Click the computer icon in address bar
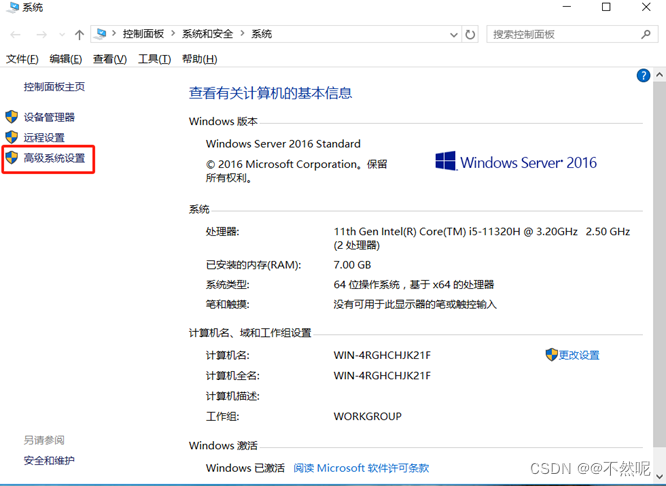This screenshot has height=486, width=666. (x=101, y=34)
